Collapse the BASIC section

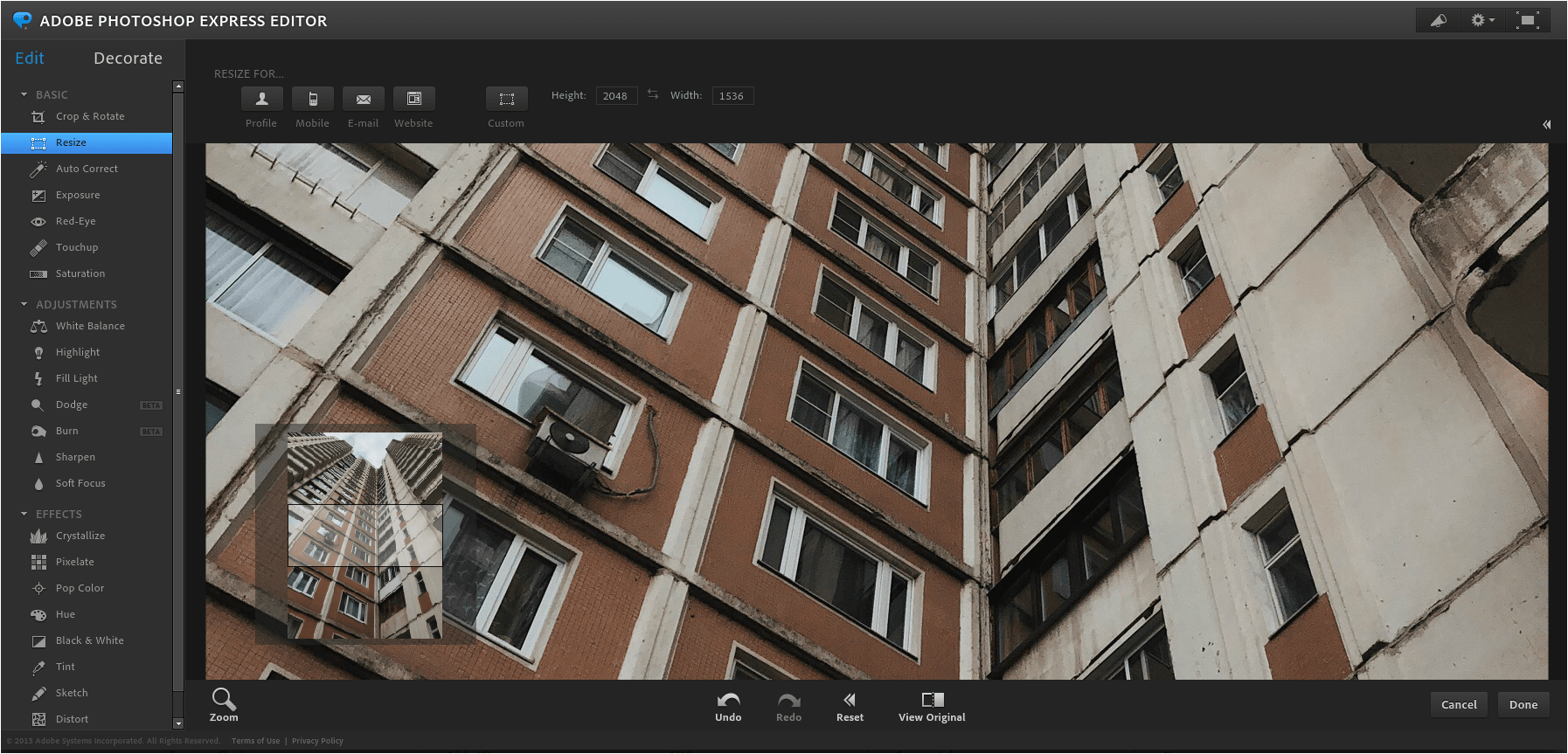click(24, 94)
